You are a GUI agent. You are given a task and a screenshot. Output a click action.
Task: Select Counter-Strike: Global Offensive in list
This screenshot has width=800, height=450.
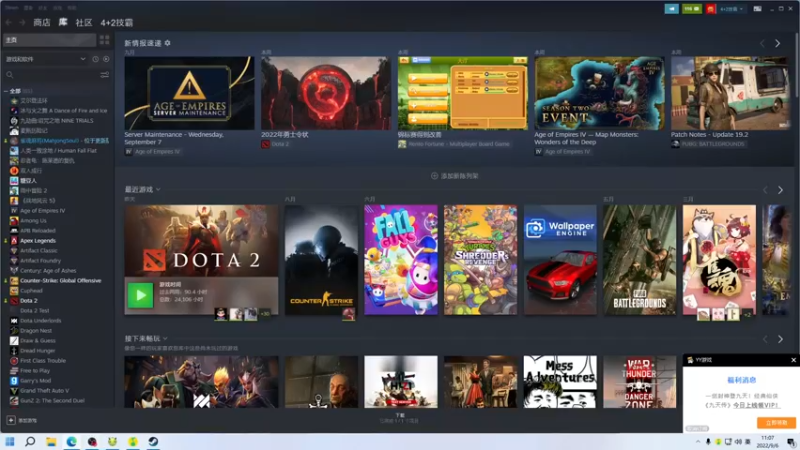click(x=61, y=281)
